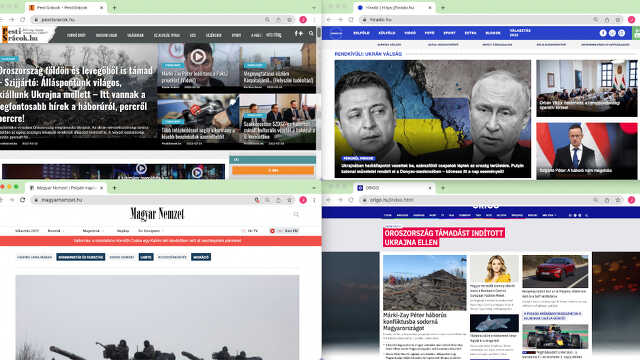Open the BELFÖLD menu on hirado.hu
The image size is (640, 360).
pos(361,33)
